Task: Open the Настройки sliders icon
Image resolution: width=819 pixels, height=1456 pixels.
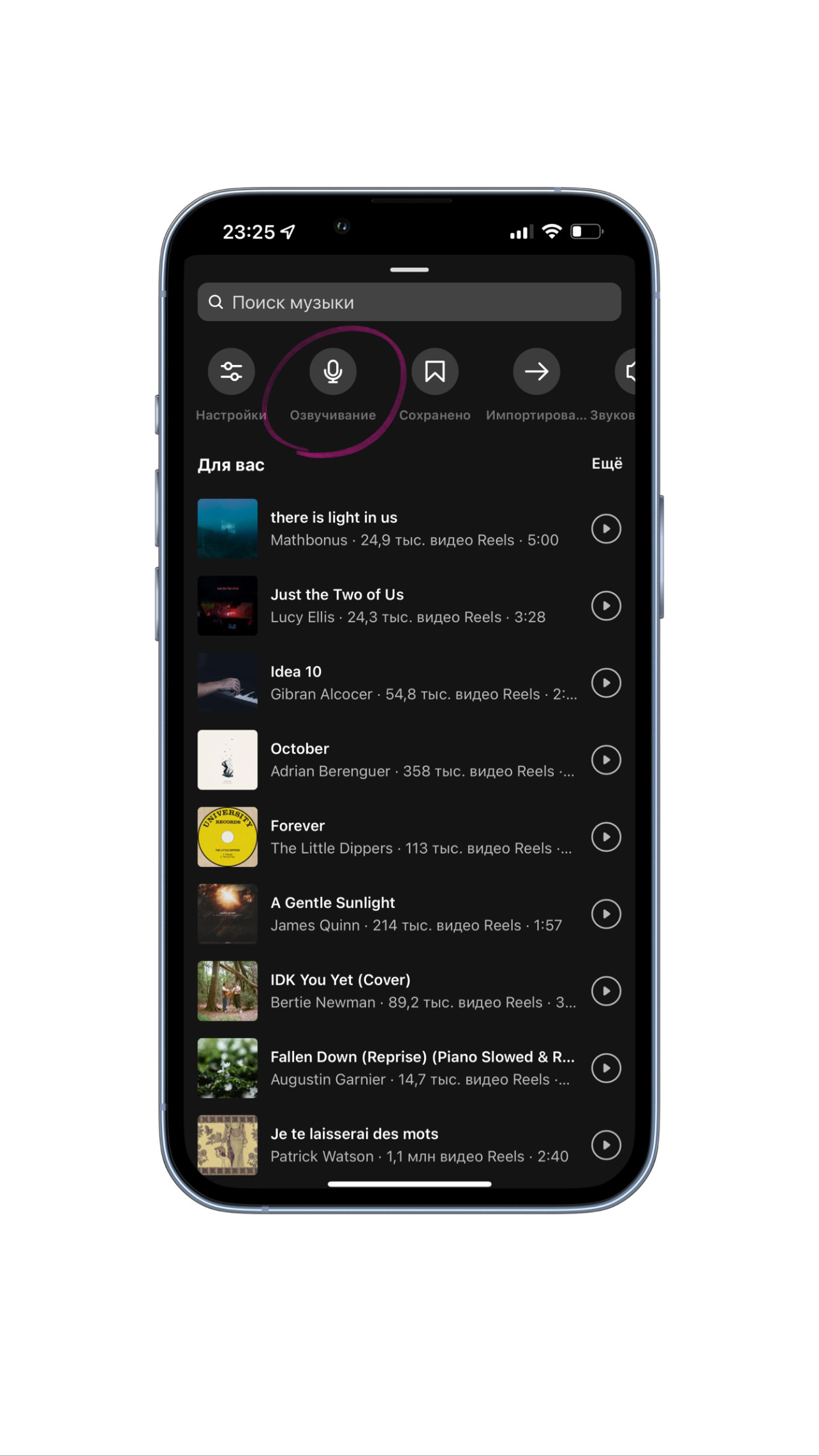Action: coord(231,371)
